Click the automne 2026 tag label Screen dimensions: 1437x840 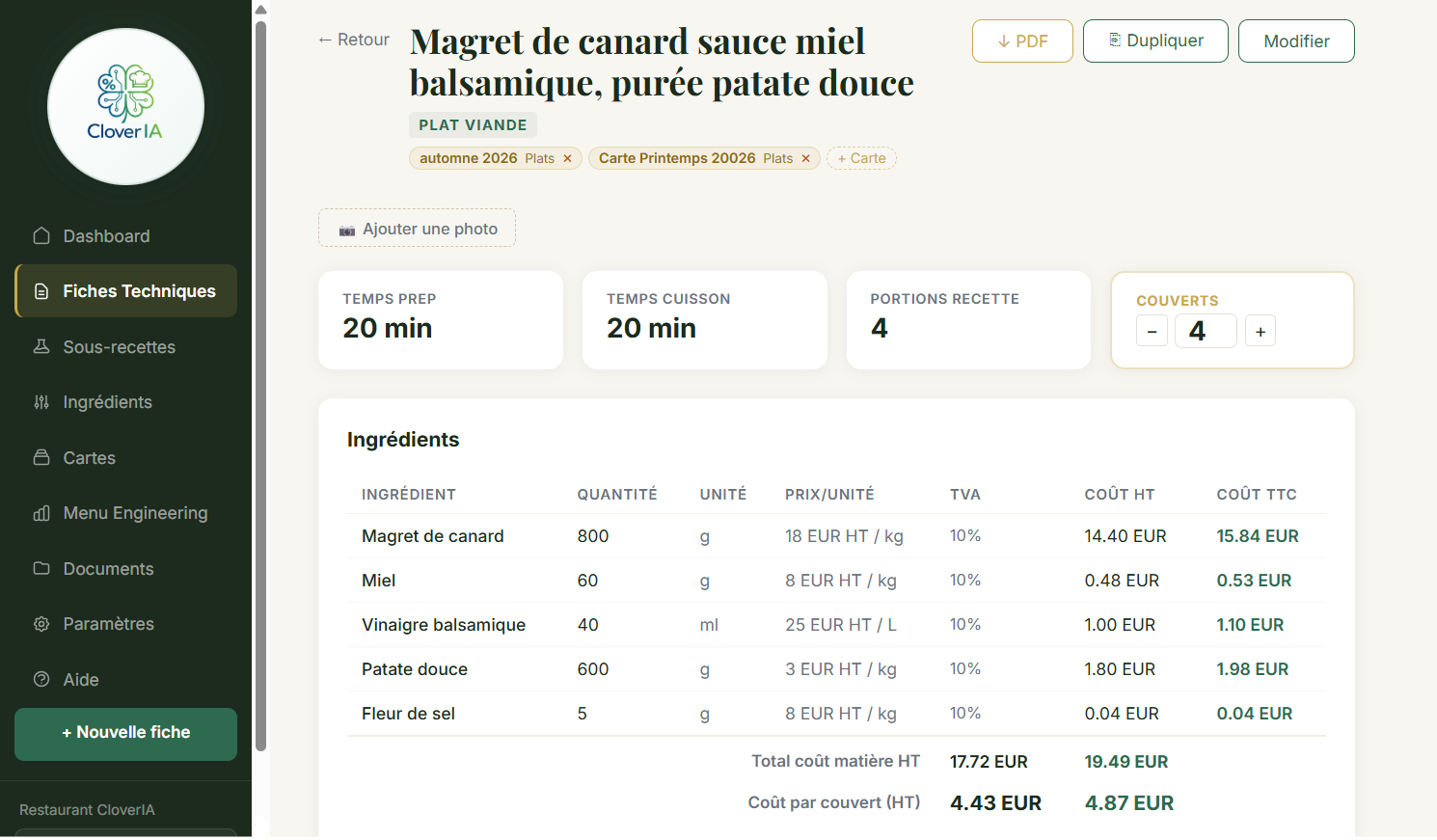click(x=469, y=158)
